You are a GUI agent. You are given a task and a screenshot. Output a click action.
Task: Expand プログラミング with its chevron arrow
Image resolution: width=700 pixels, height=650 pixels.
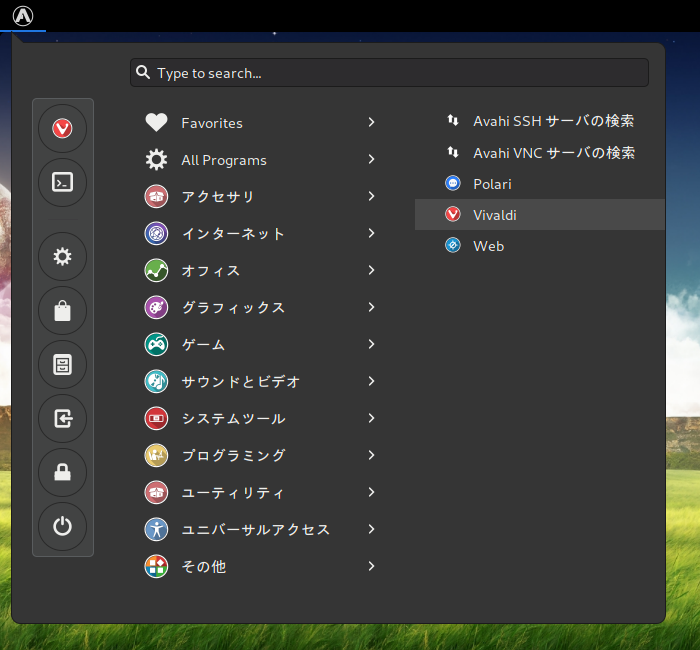tap(371, 455)
